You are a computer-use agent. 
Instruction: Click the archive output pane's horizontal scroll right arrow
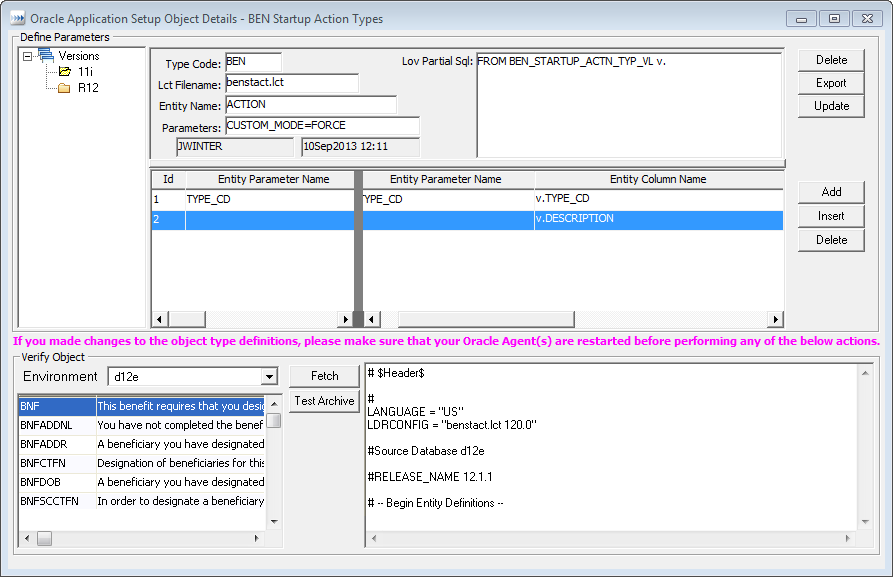[847, 538]
